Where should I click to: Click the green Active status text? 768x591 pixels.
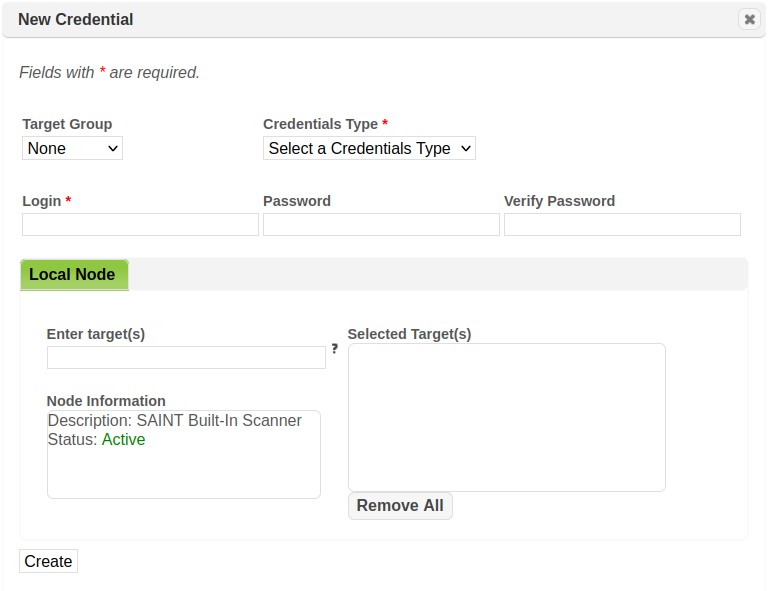(123, 439)
